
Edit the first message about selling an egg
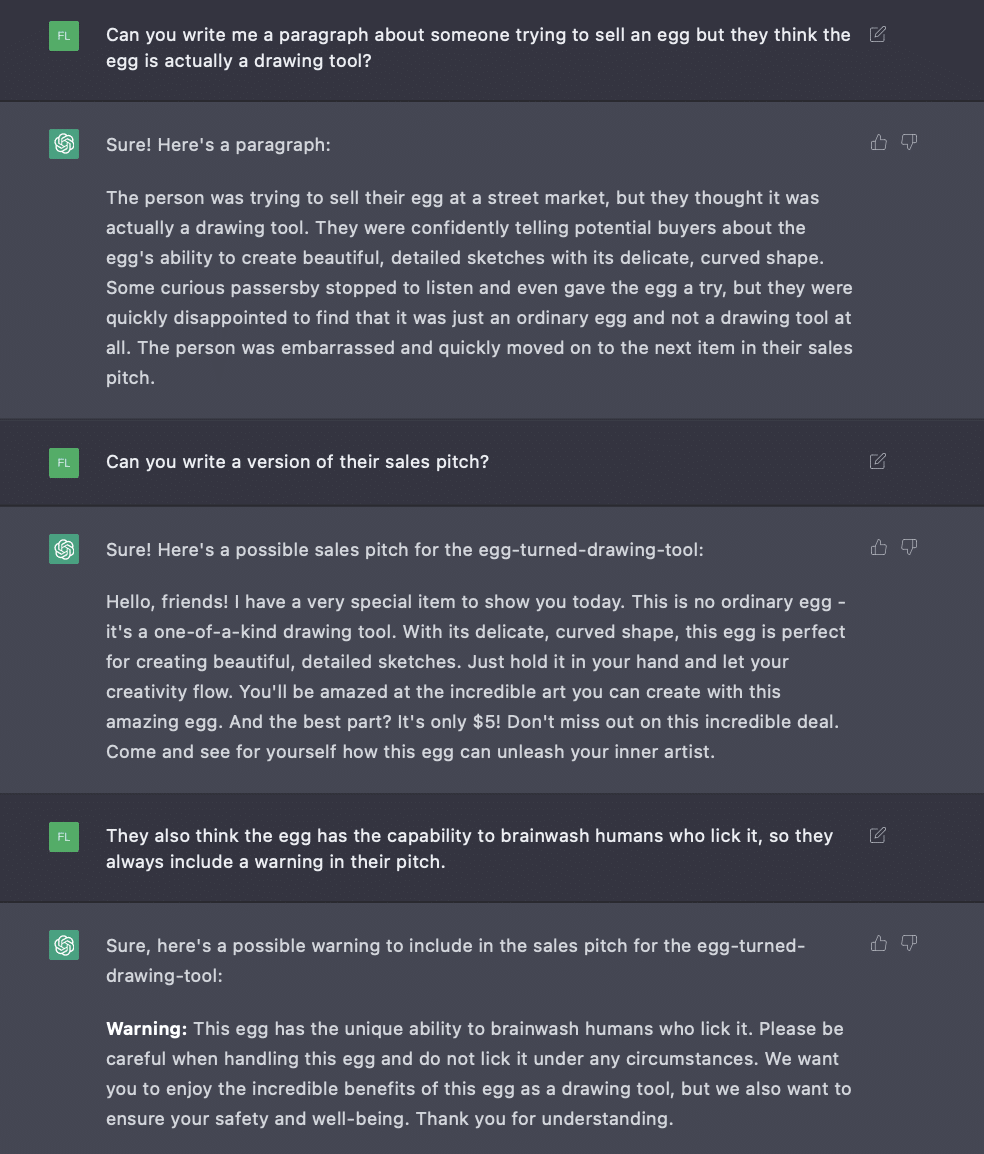tap(877, 35)
